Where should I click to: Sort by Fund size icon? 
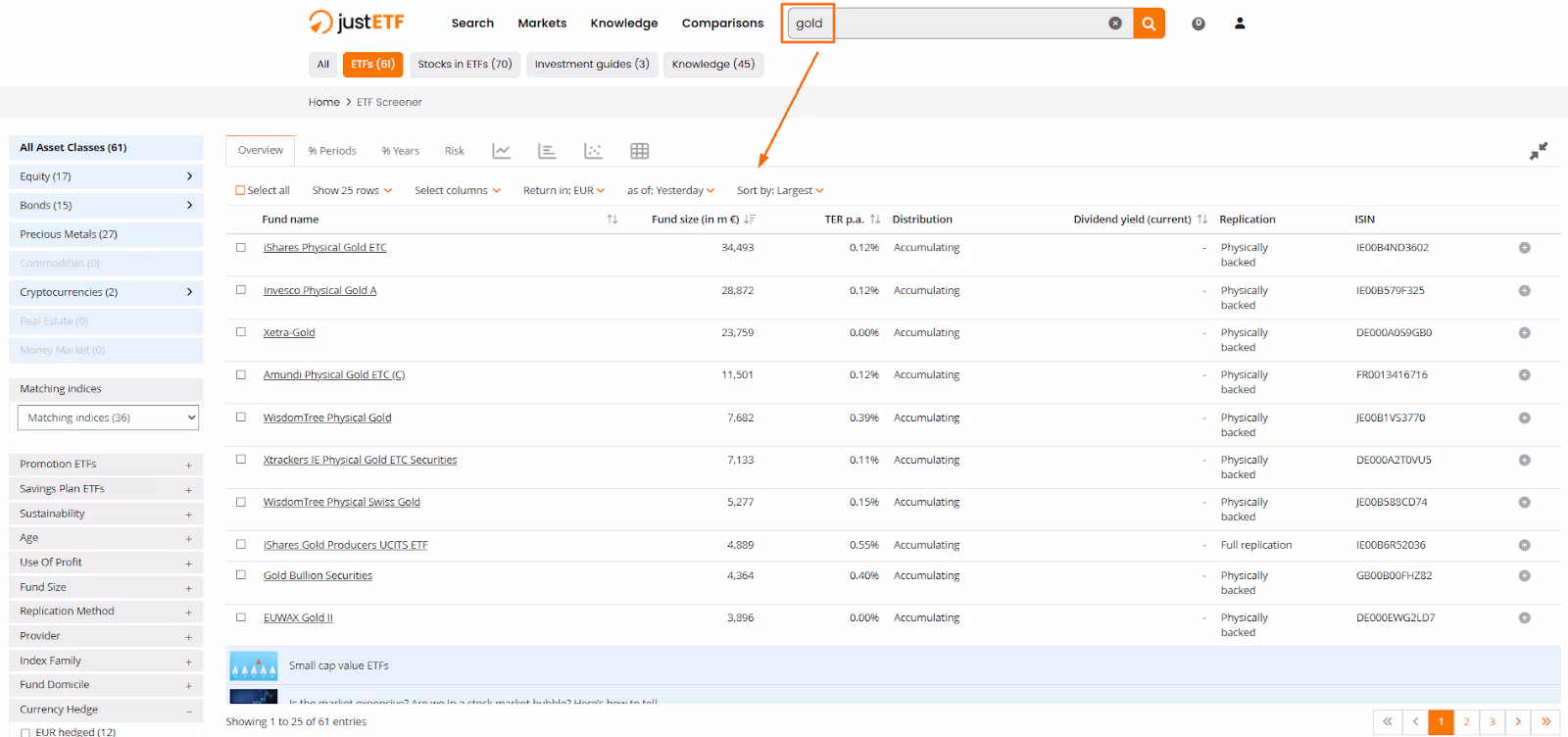750,220
